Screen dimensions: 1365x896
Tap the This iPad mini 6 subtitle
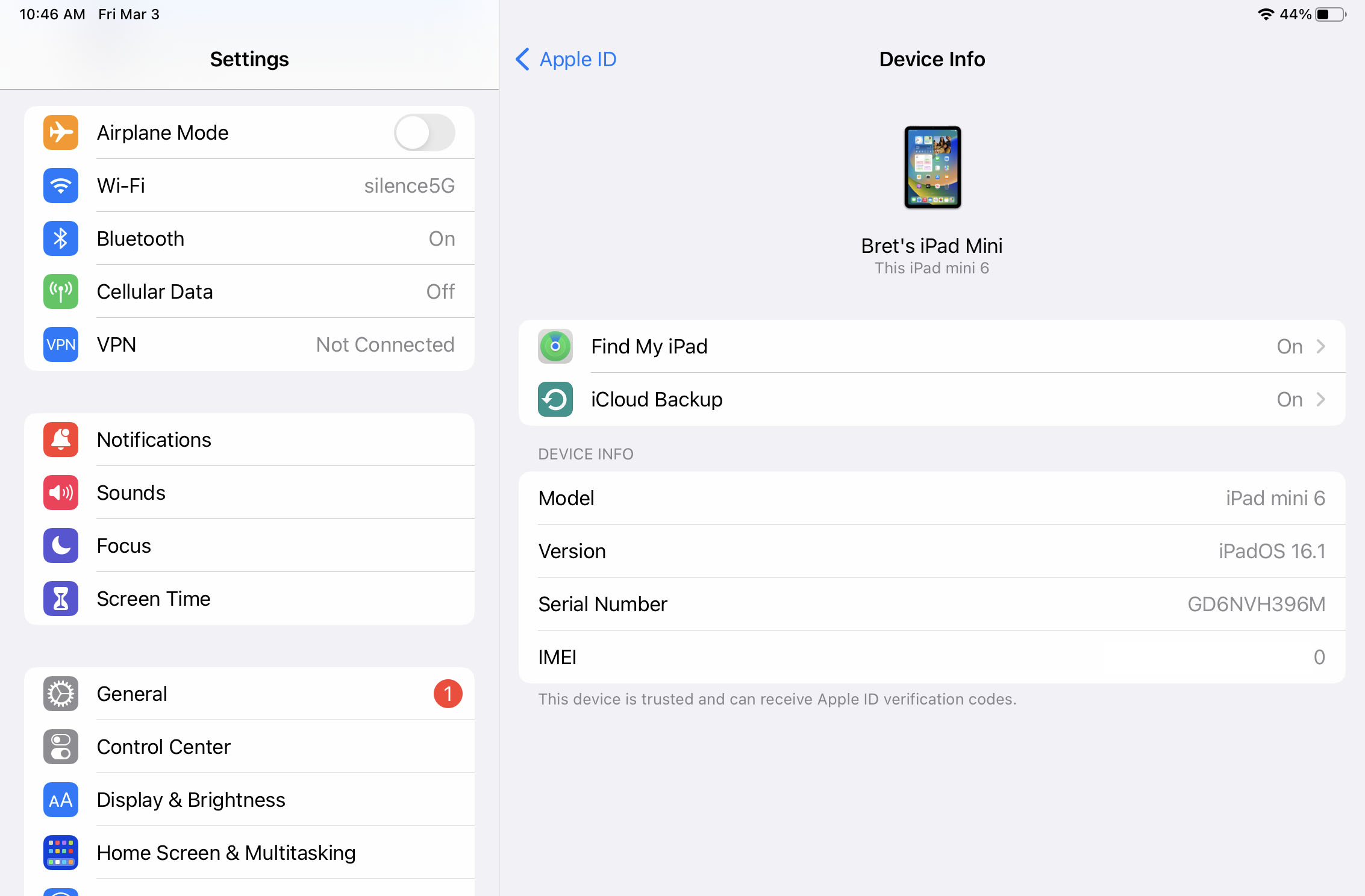[932, 268]
